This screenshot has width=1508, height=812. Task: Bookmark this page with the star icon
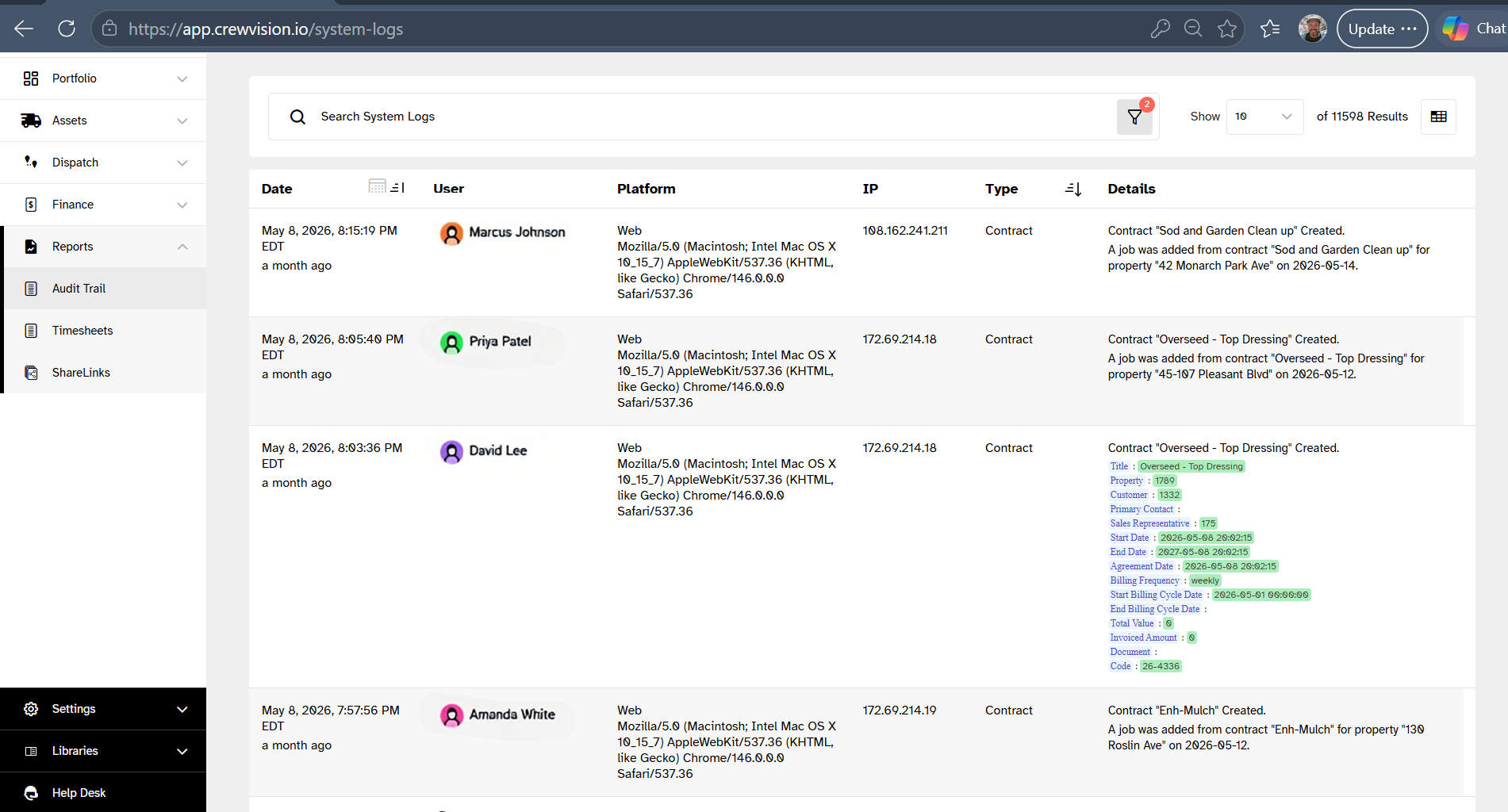point(1227,29)
